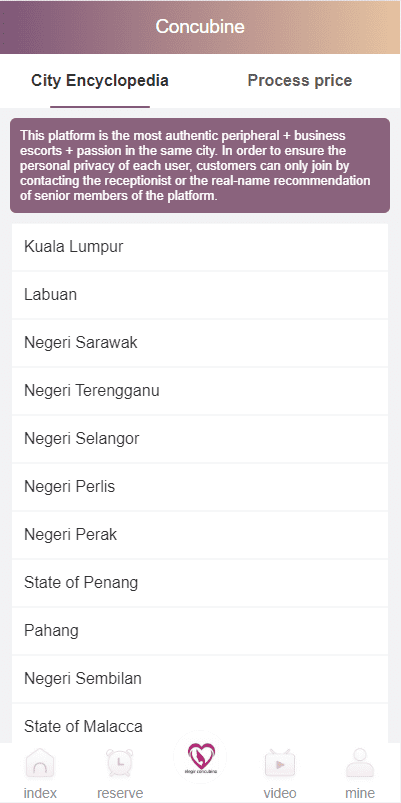Image resolution: width=401 pixels, height=803 pixels.
Task: Open Negeri Perlis entry
Action: [200, 487]
